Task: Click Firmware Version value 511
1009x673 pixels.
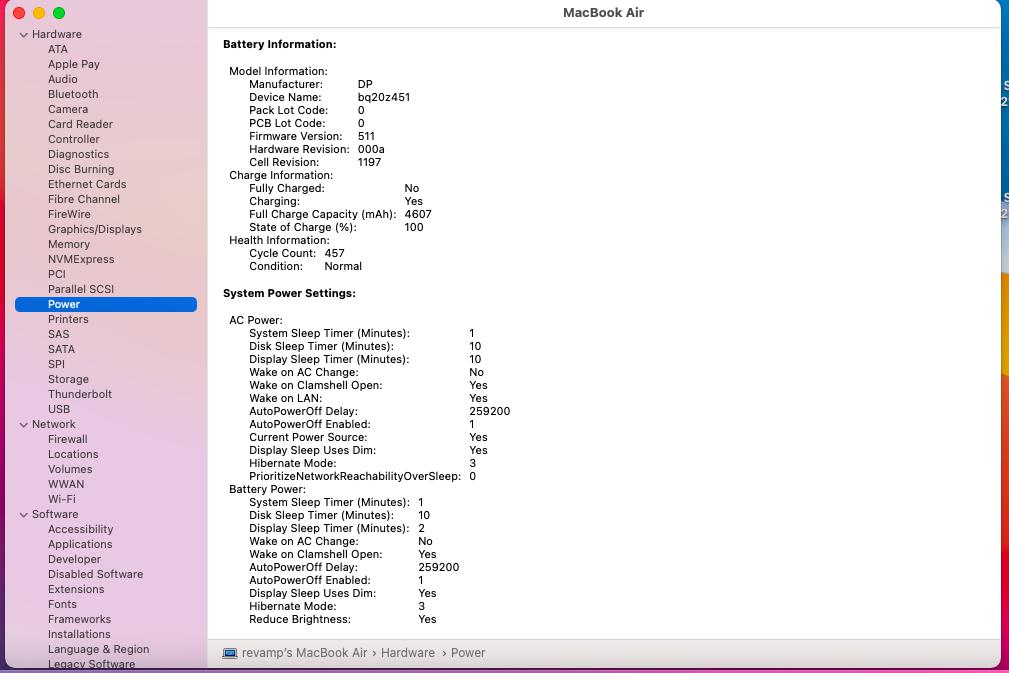Action: click(366, 136)
